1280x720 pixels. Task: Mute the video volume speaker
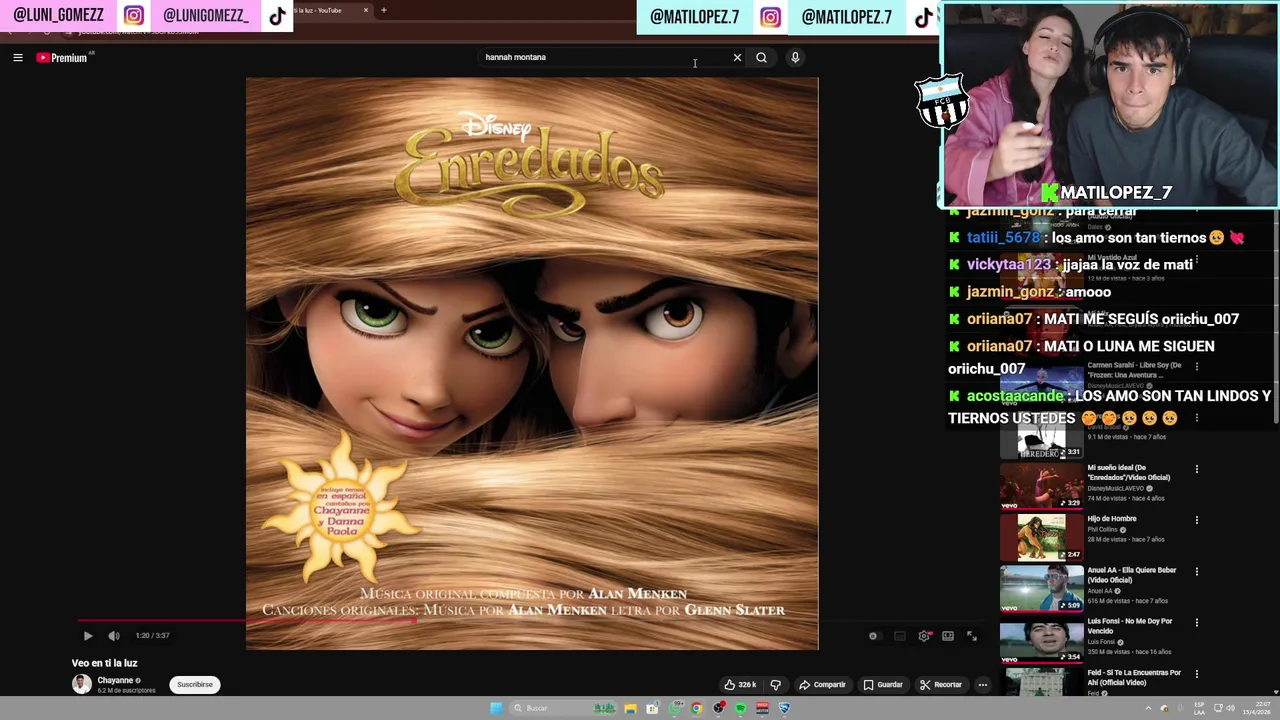(114, 636)
